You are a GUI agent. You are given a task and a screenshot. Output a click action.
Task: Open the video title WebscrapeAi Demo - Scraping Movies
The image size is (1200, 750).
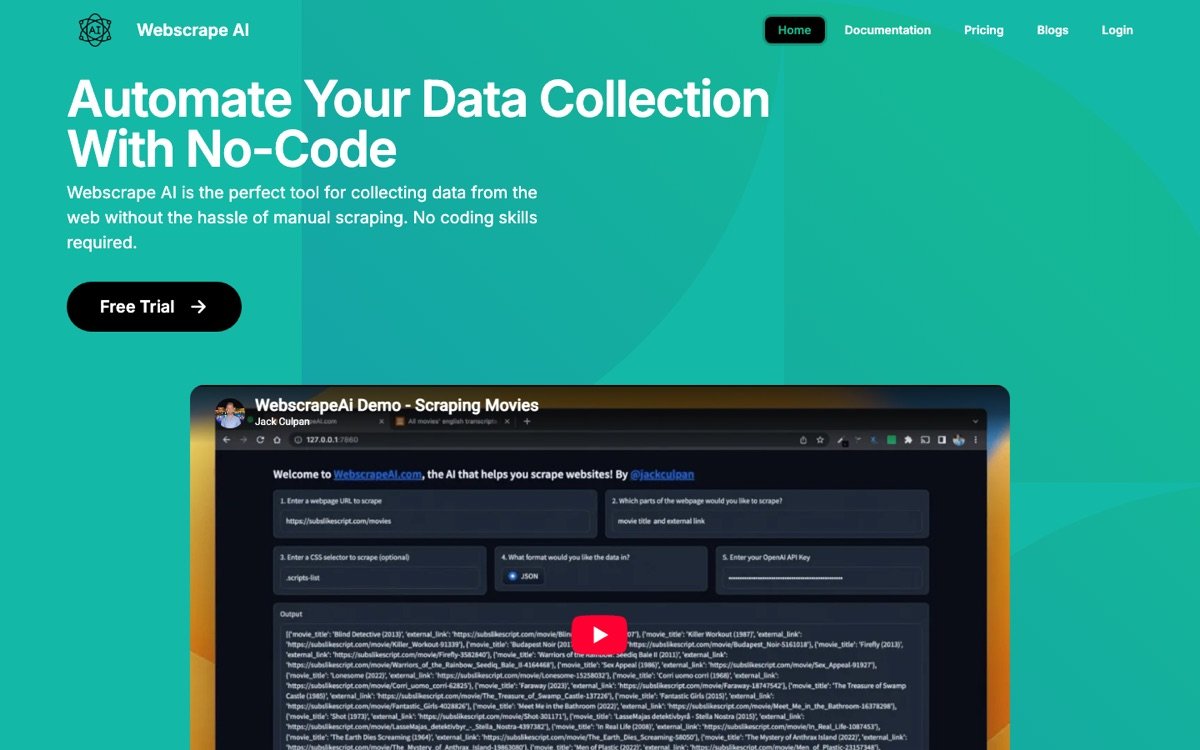(397, 405)
